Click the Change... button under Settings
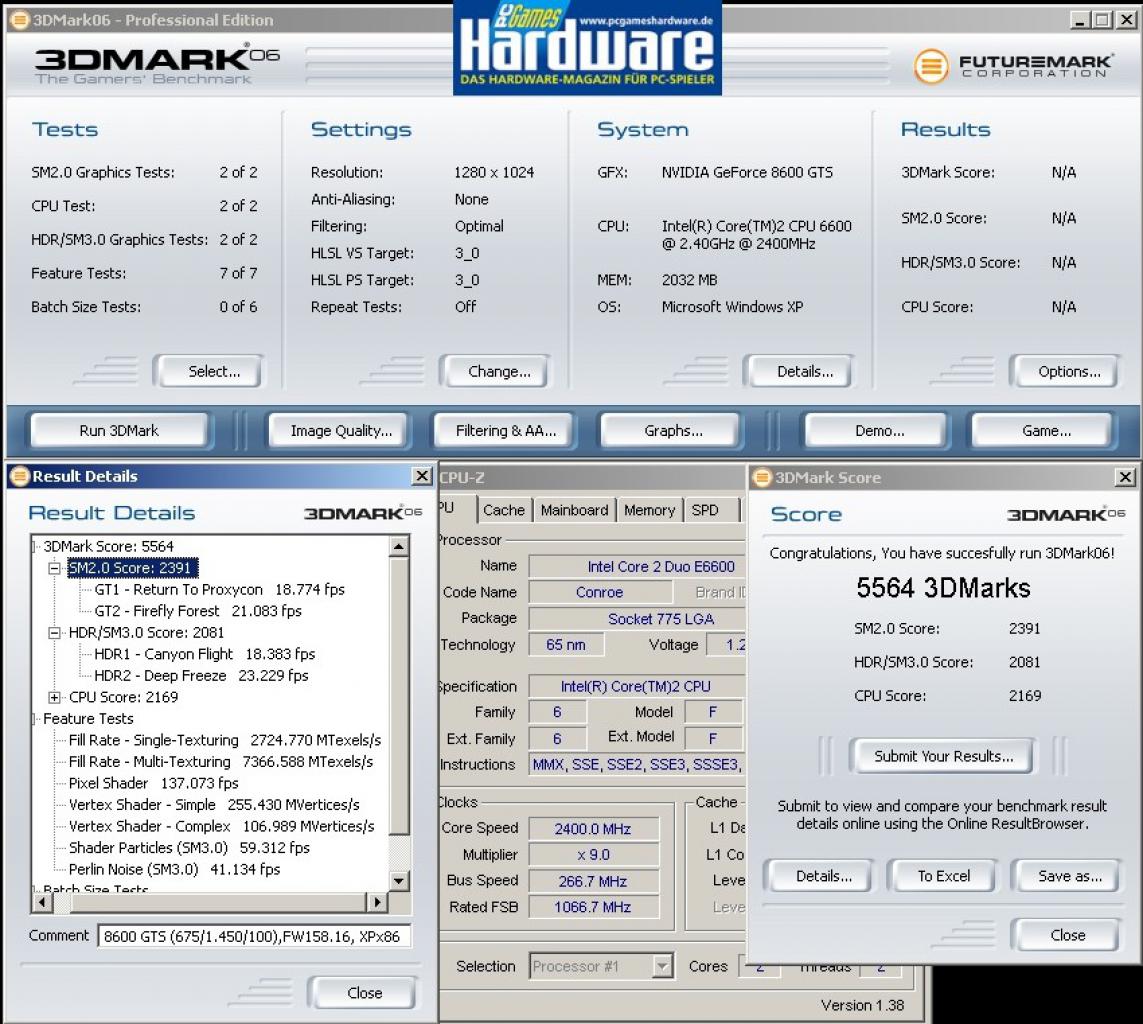This screenshot has height=1024, width=1143. pos(496,372)
